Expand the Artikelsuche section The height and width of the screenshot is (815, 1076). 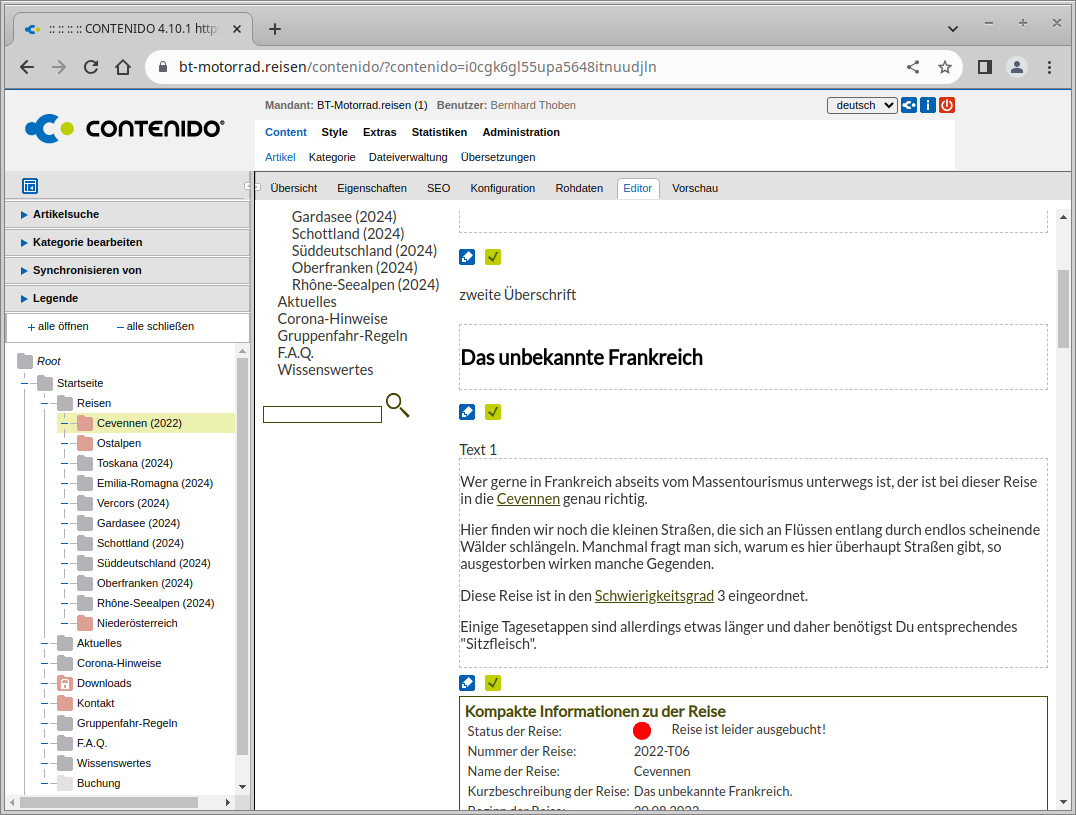(65, 214)
